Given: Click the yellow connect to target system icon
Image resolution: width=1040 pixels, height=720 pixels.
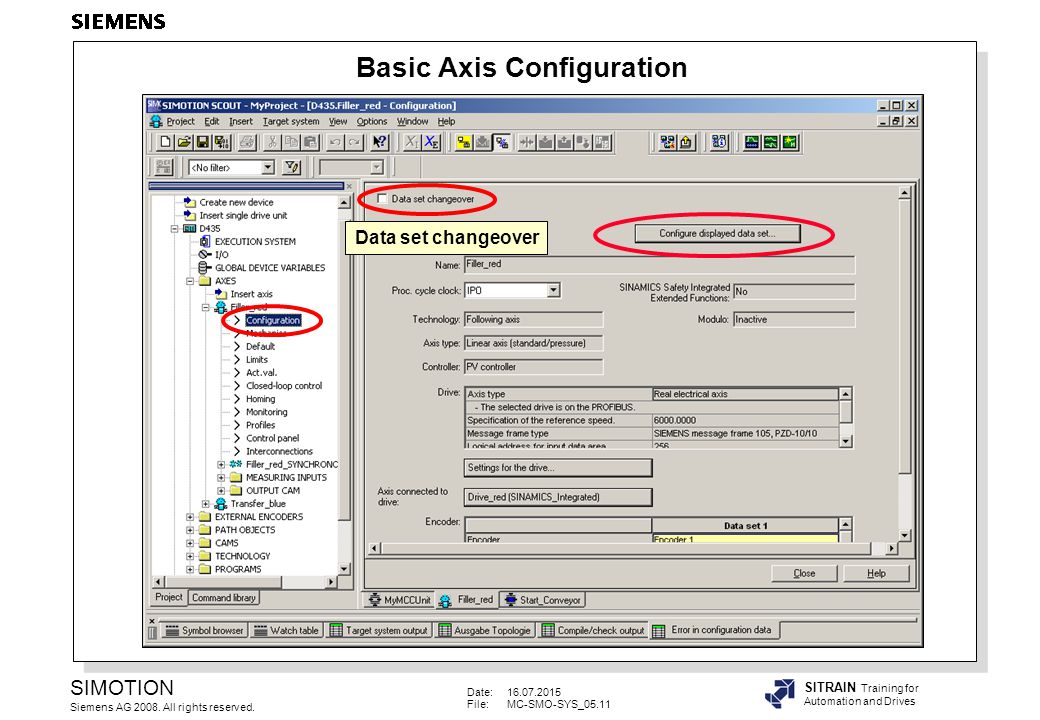Looking at the screenshot, I should (x=464, y=143).
